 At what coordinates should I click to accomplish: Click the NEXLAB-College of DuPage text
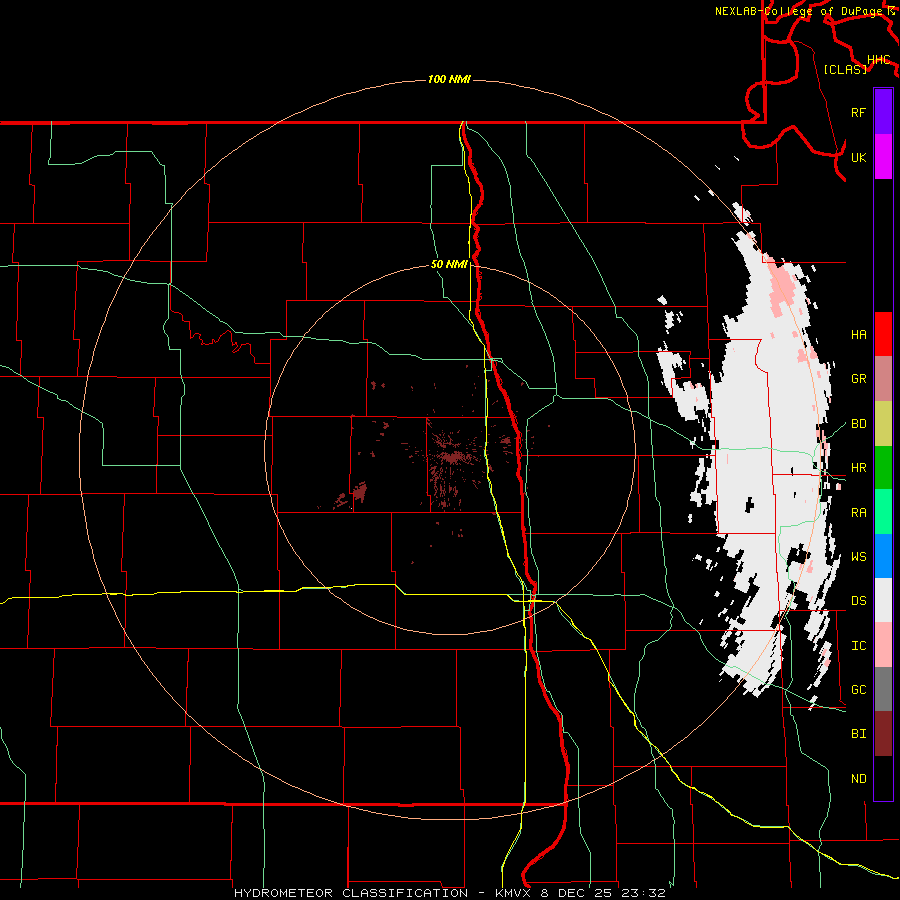click(800, 11)
